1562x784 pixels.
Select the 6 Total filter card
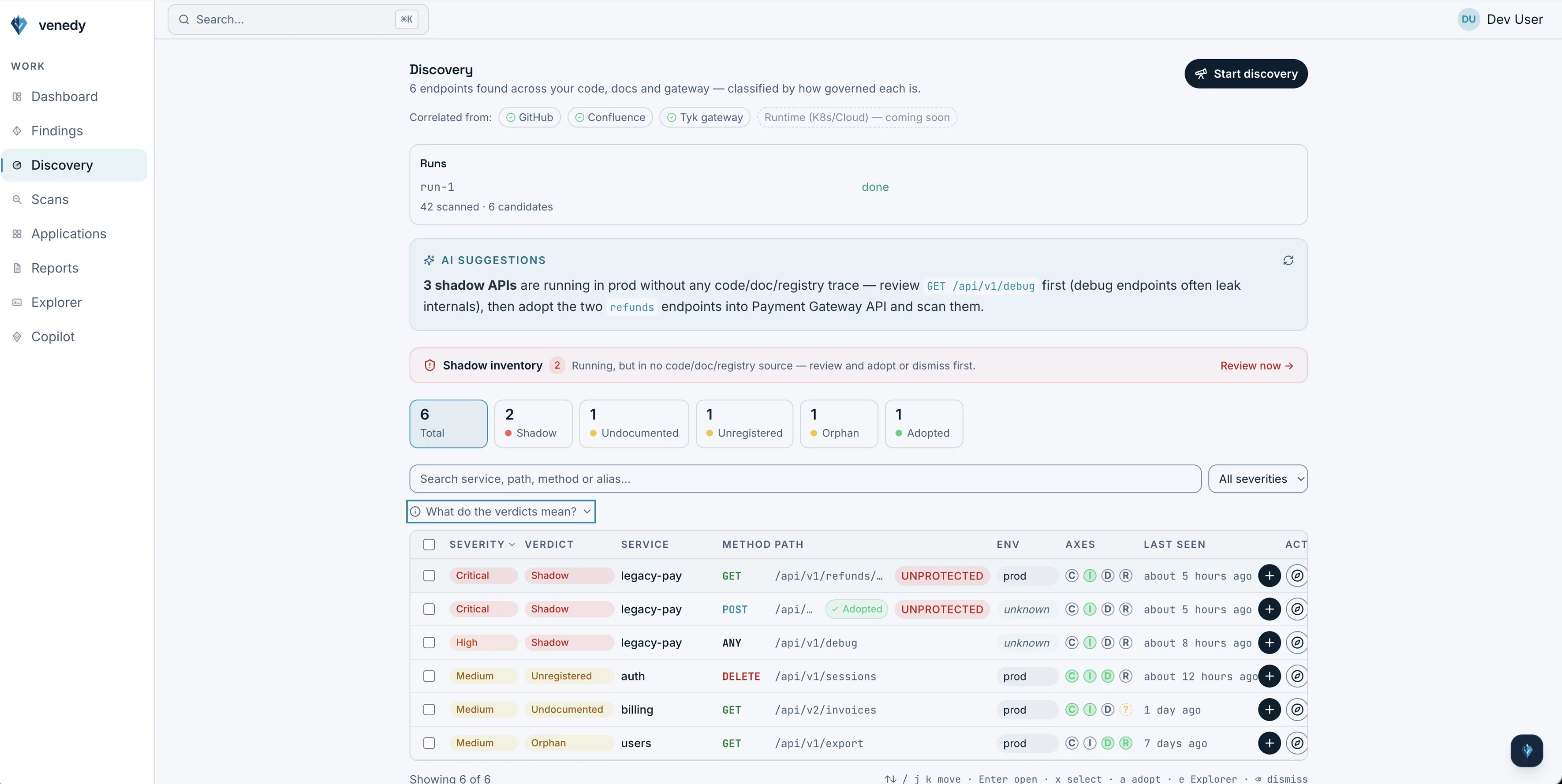click(448, 424)
